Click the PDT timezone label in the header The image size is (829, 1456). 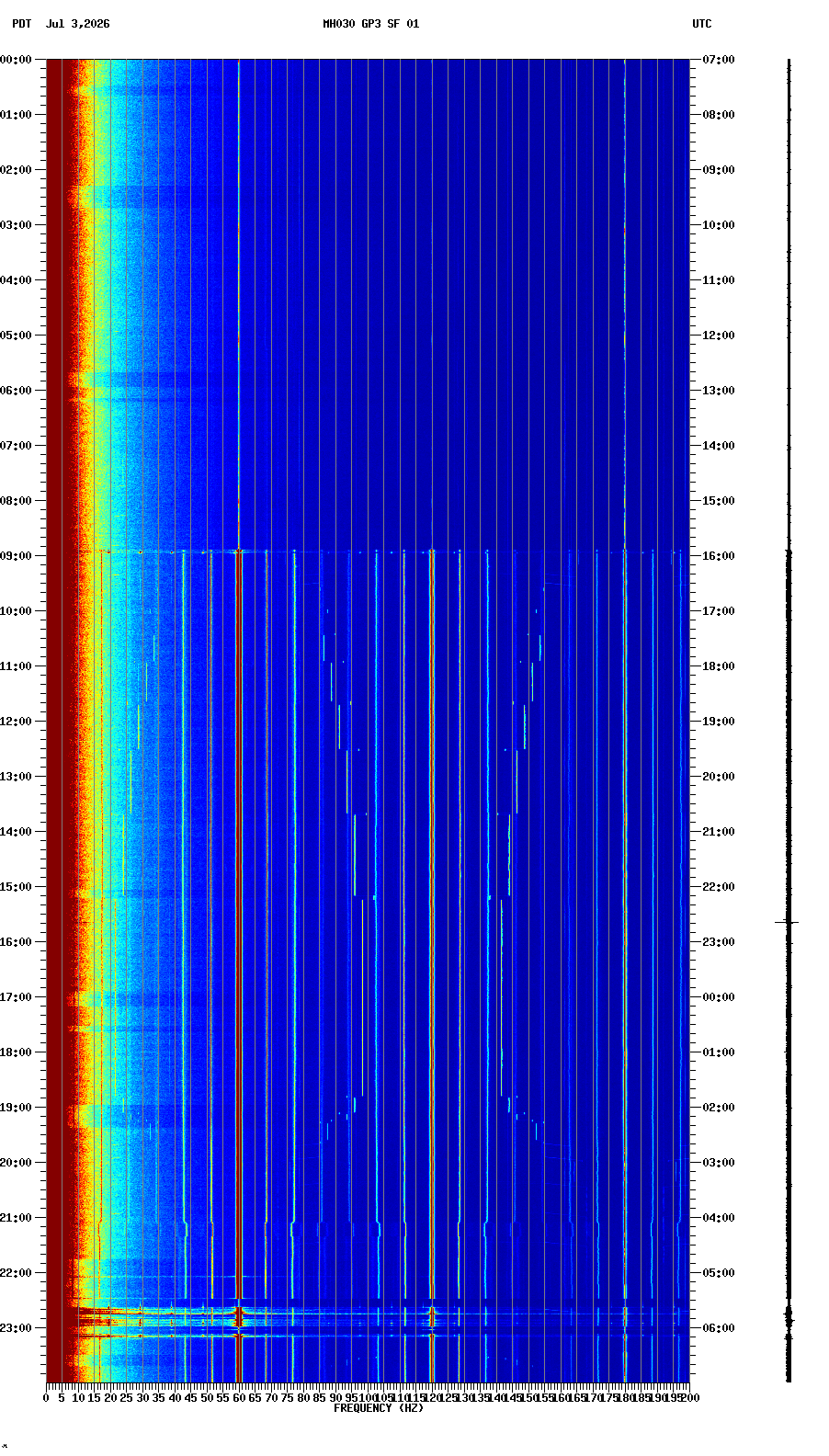coord(21,24)
